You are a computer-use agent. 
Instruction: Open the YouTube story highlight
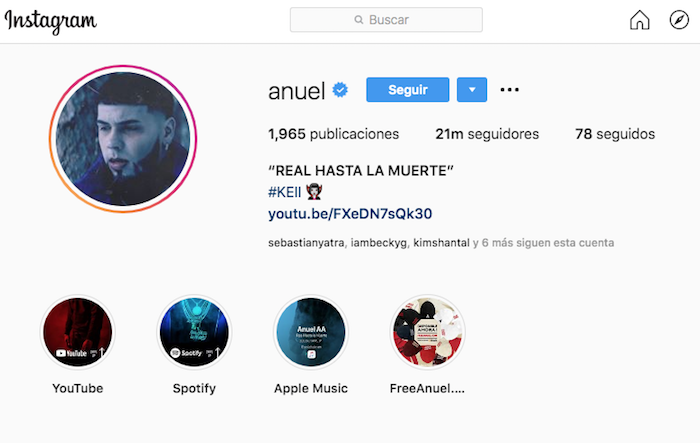click(x=78, y=332)
